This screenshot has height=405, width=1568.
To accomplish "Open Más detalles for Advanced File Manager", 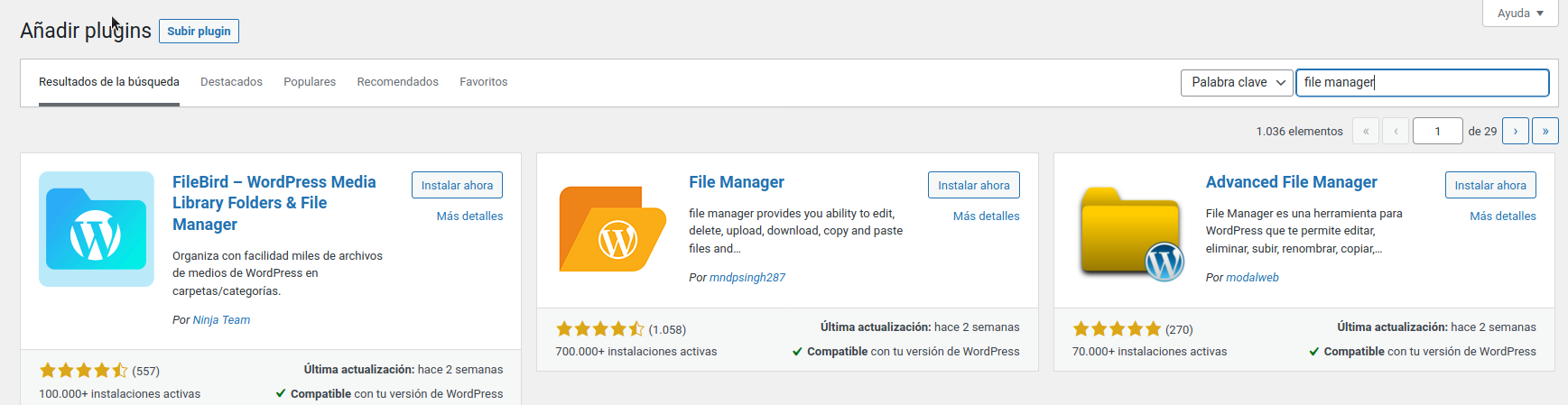I will (x=1503, y=216).
